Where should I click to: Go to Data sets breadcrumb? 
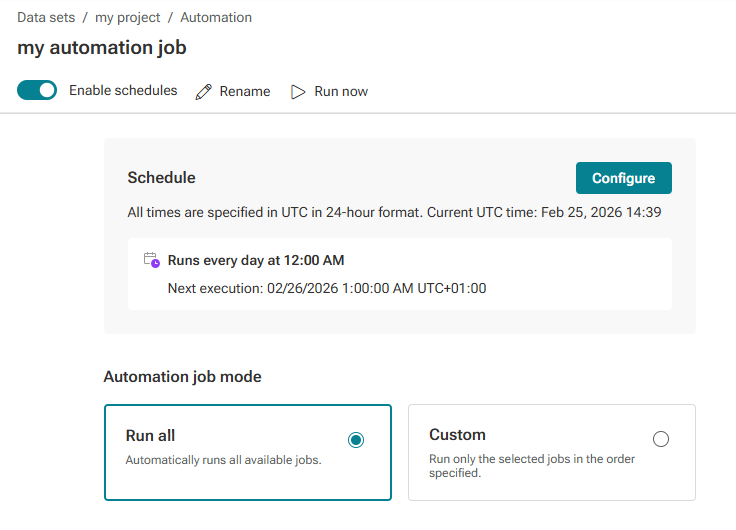(46, 17)
